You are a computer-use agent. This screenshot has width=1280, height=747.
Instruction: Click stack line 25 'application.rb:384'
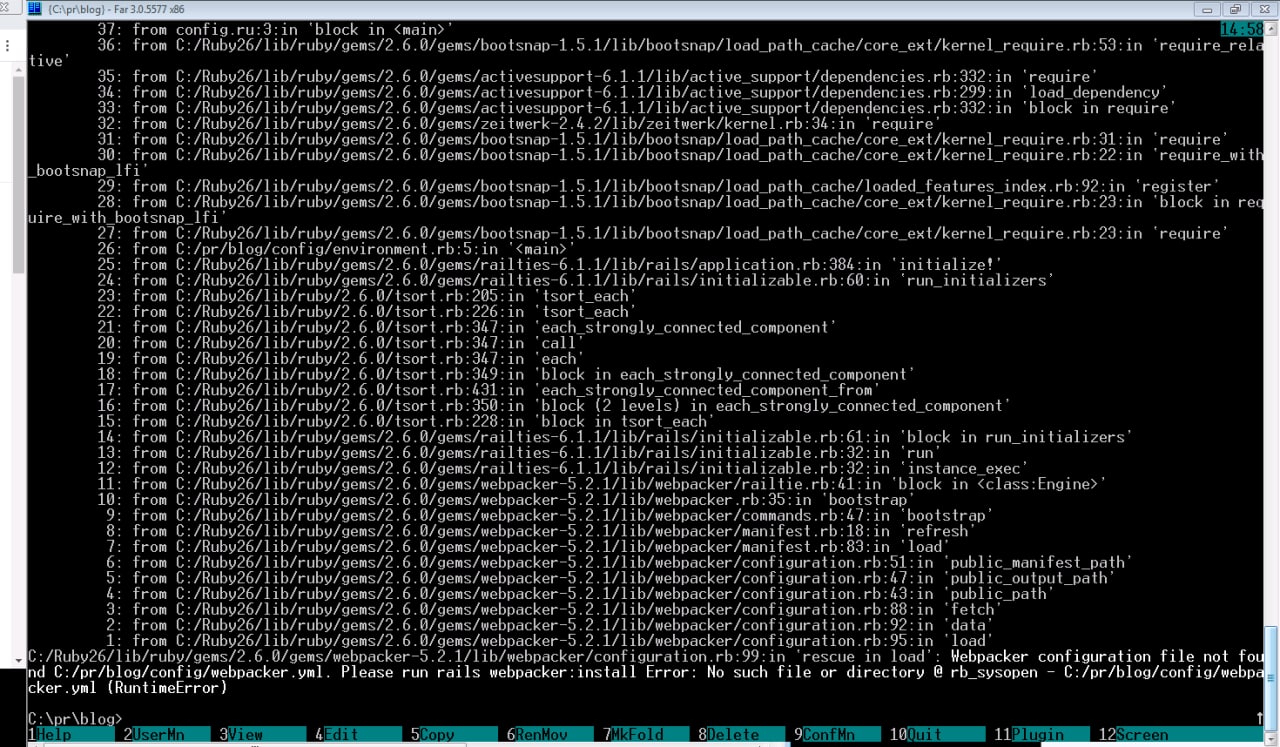tap(550, 265)
